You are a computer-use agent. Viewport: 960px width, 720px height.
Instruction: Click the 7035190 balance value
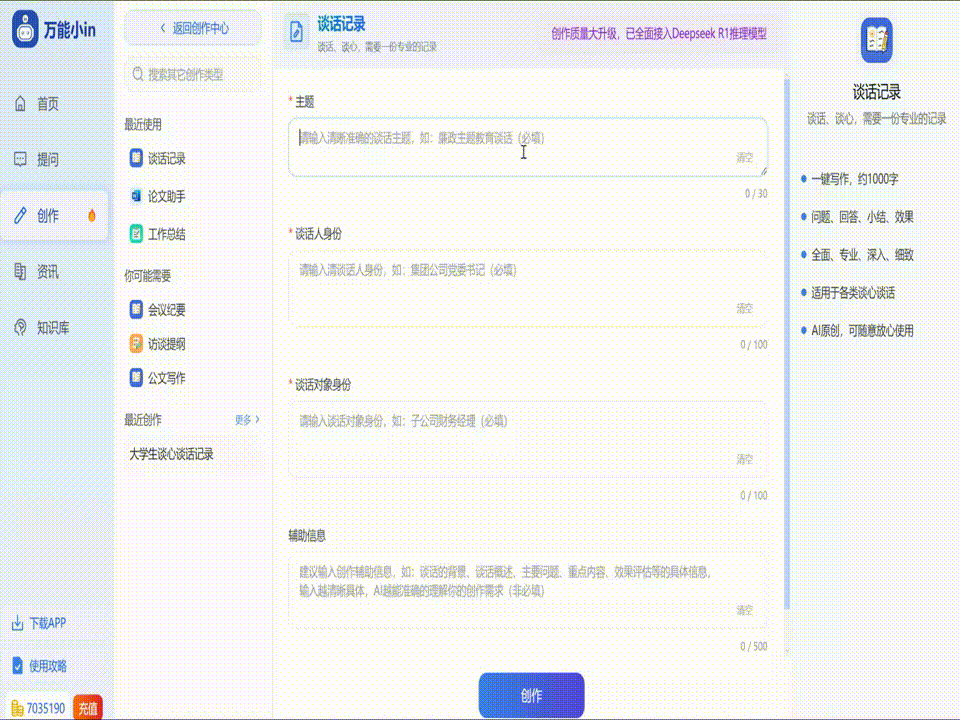click(x=46, y=708)
